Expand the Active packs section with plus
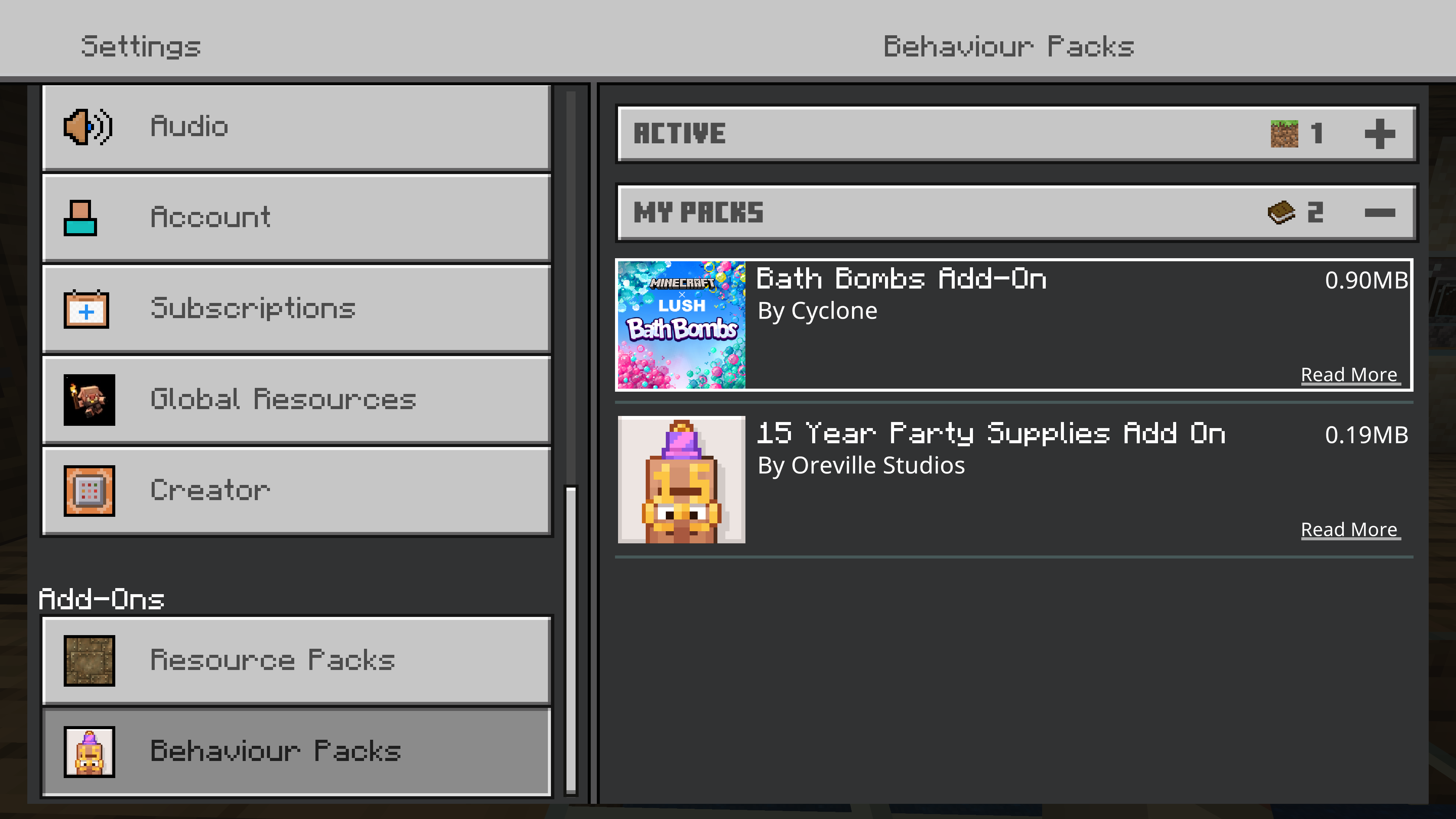The width and height of the screenshot is (1456, 819). (x=1380, y=134)
